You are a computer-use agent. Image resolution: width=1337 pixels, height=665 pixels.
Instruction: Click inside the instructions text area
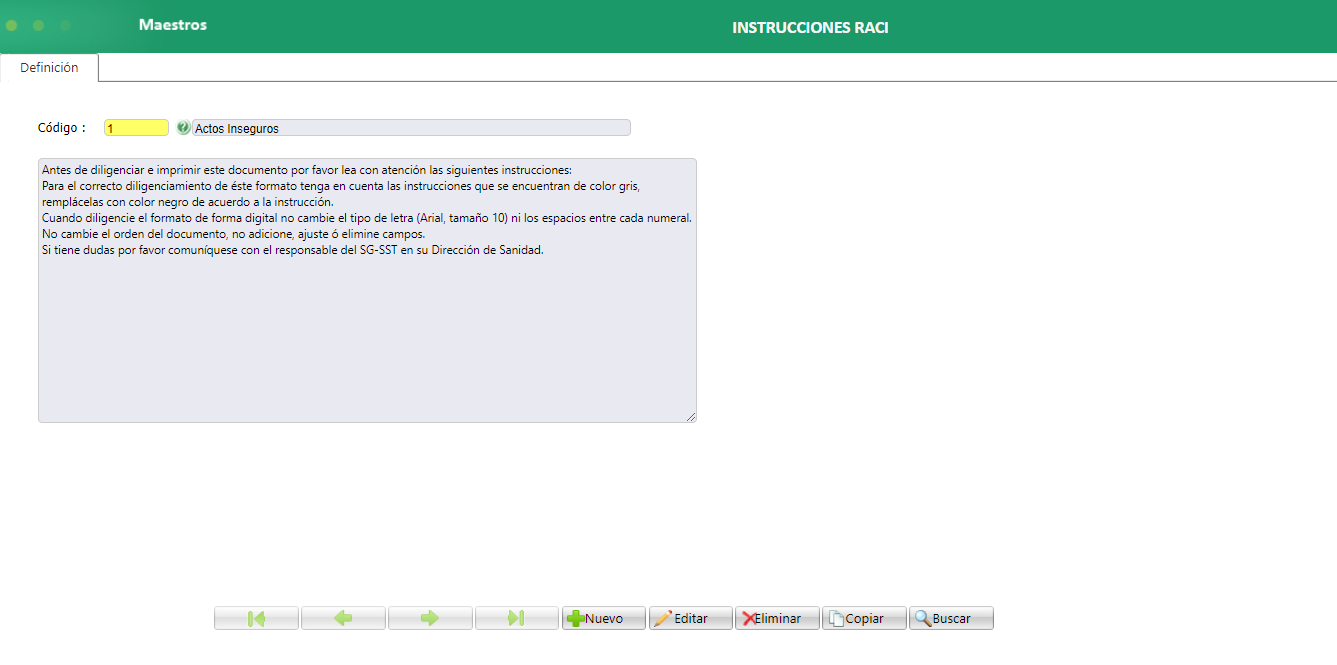[x=367, y=290]
